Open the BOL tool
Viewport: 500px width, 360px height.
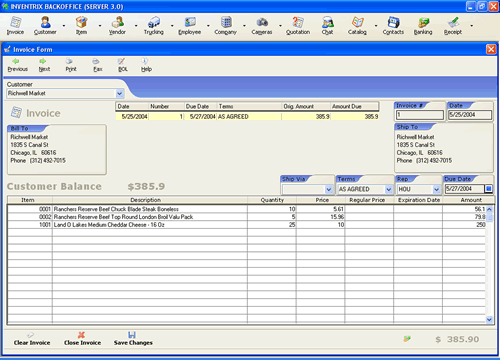123,65
